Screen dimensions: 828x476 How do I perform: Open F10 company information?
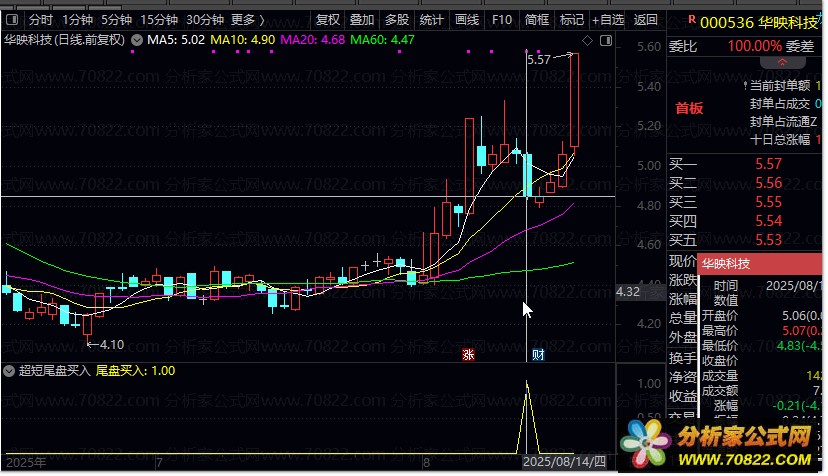(502, 20)
